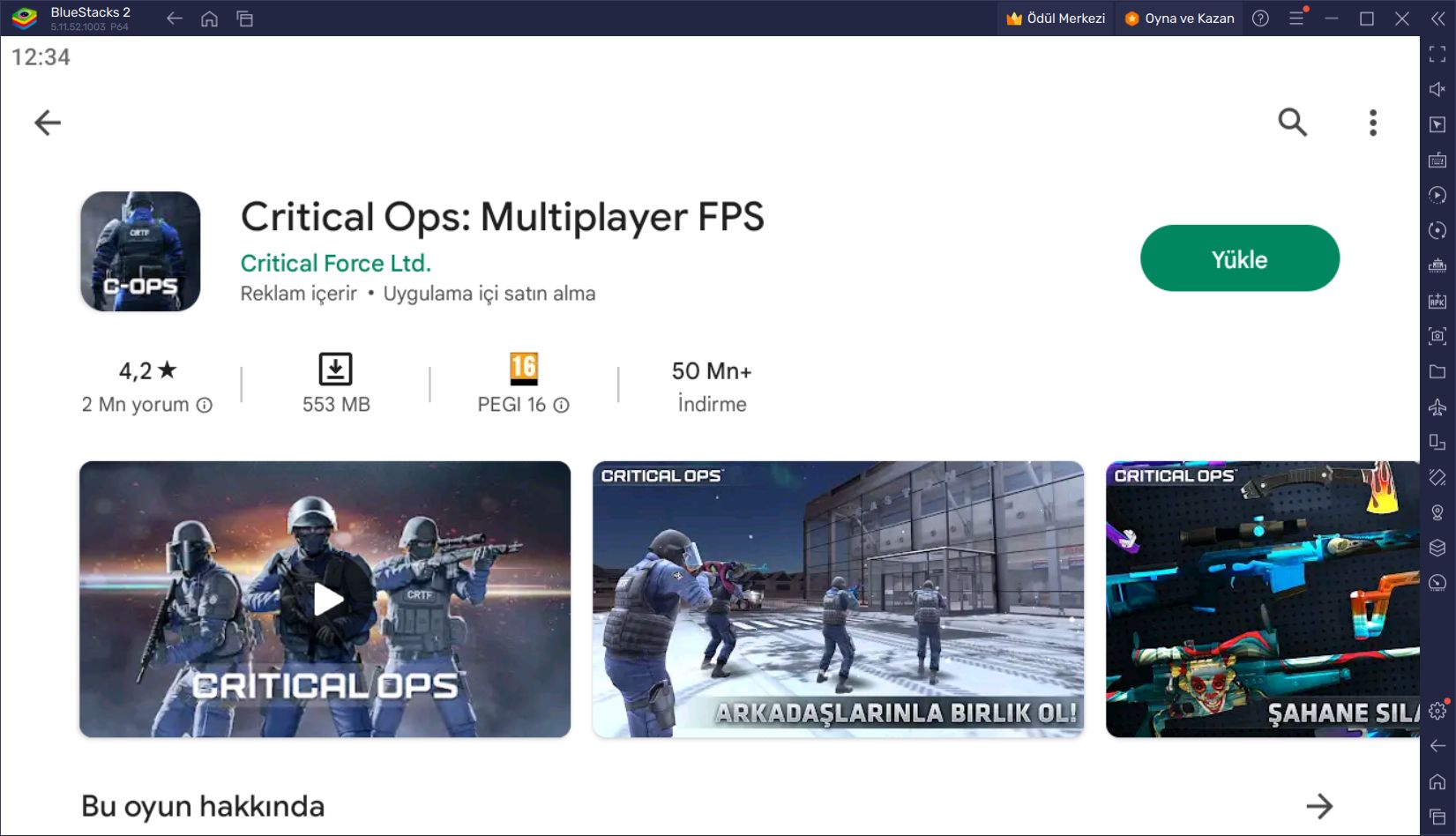Click the overlapping screens sidebar icon

point(1437,442)
